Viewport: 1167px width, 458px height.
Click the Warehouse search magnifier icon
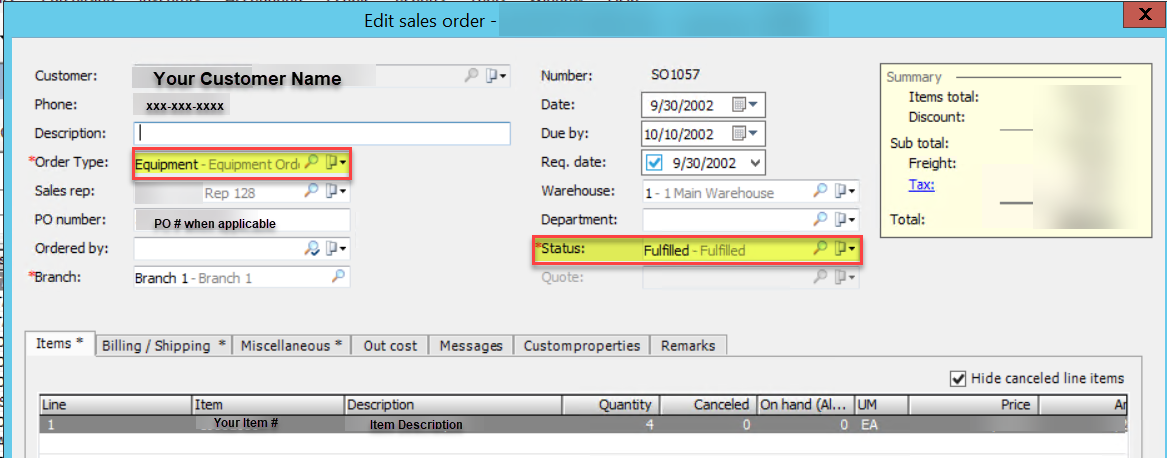820,191
